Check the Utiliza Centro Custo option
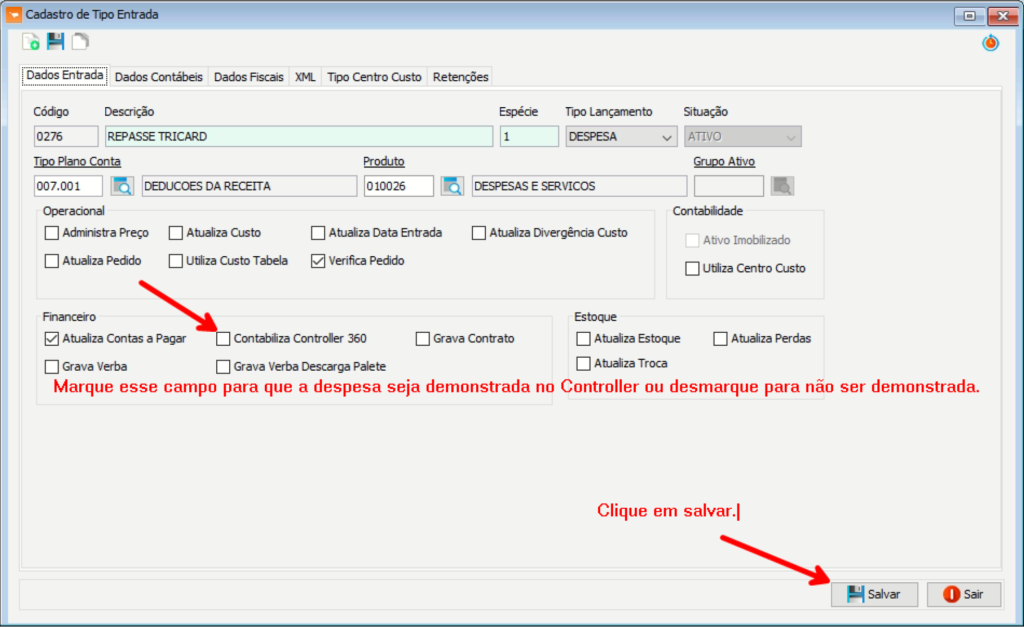The height and width of the screenshot is (627, 1024). pyautogui.click(x=692, y=268)
